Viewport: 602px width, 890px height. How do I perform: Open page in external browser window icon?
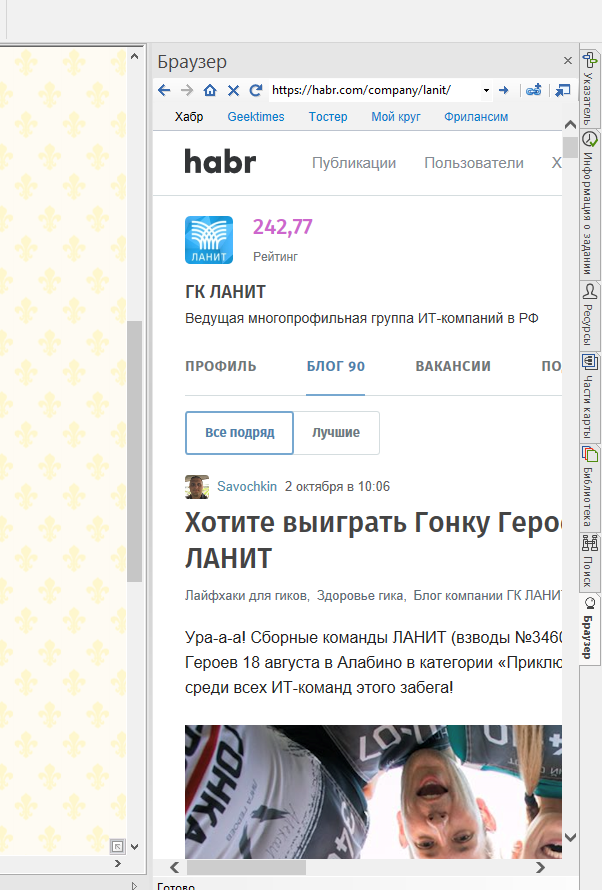click(x=562, y=90)
